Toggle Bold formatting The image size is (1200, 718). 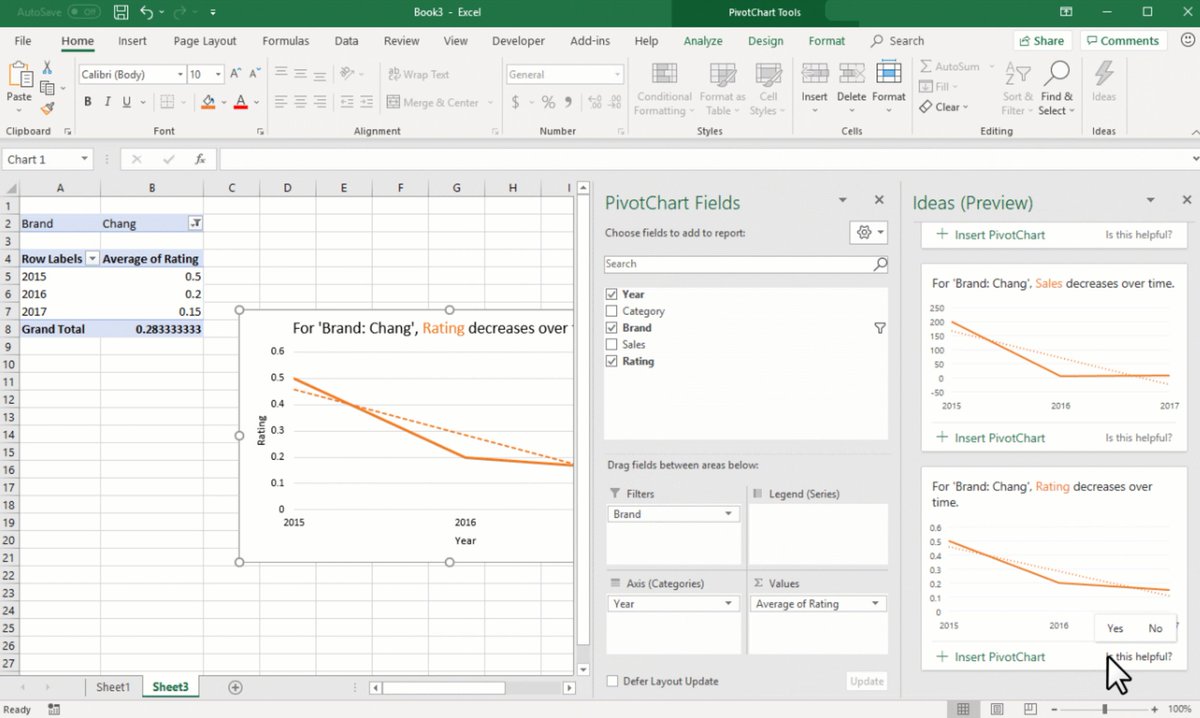pos(88,102)
